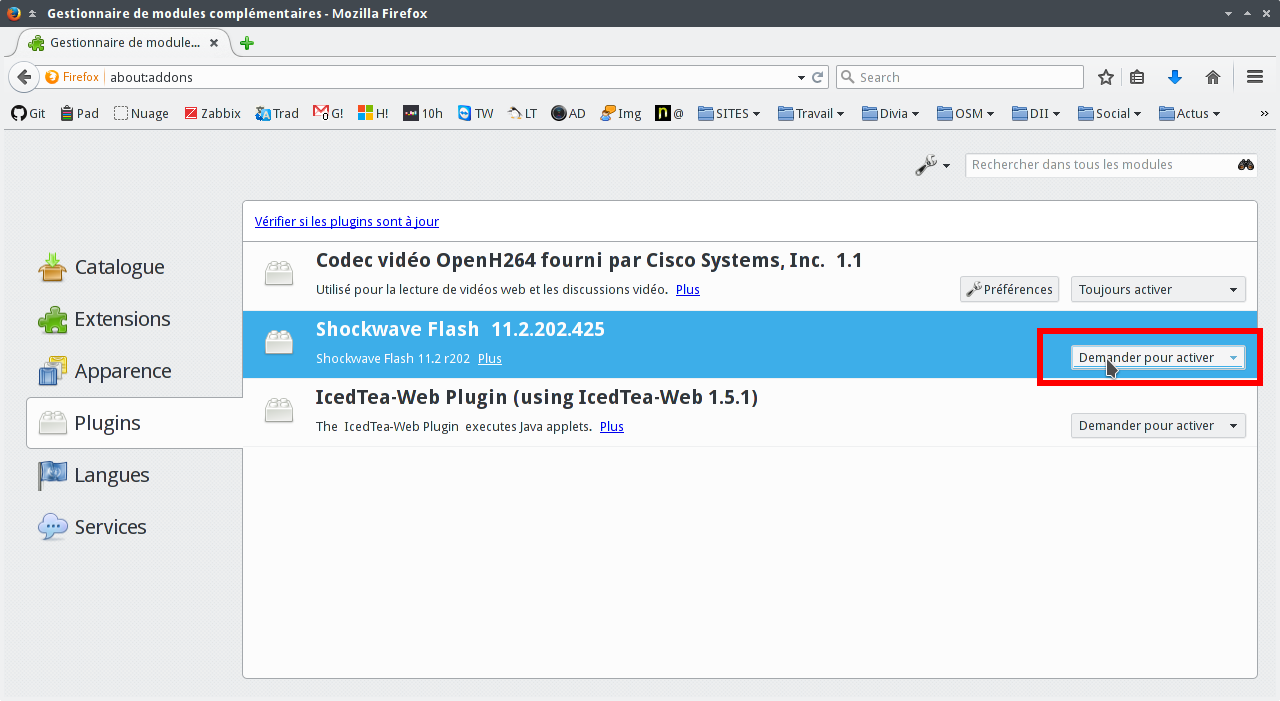
Task: Expand the Travail bookmarks folder
Action: (x=811, y=113)
